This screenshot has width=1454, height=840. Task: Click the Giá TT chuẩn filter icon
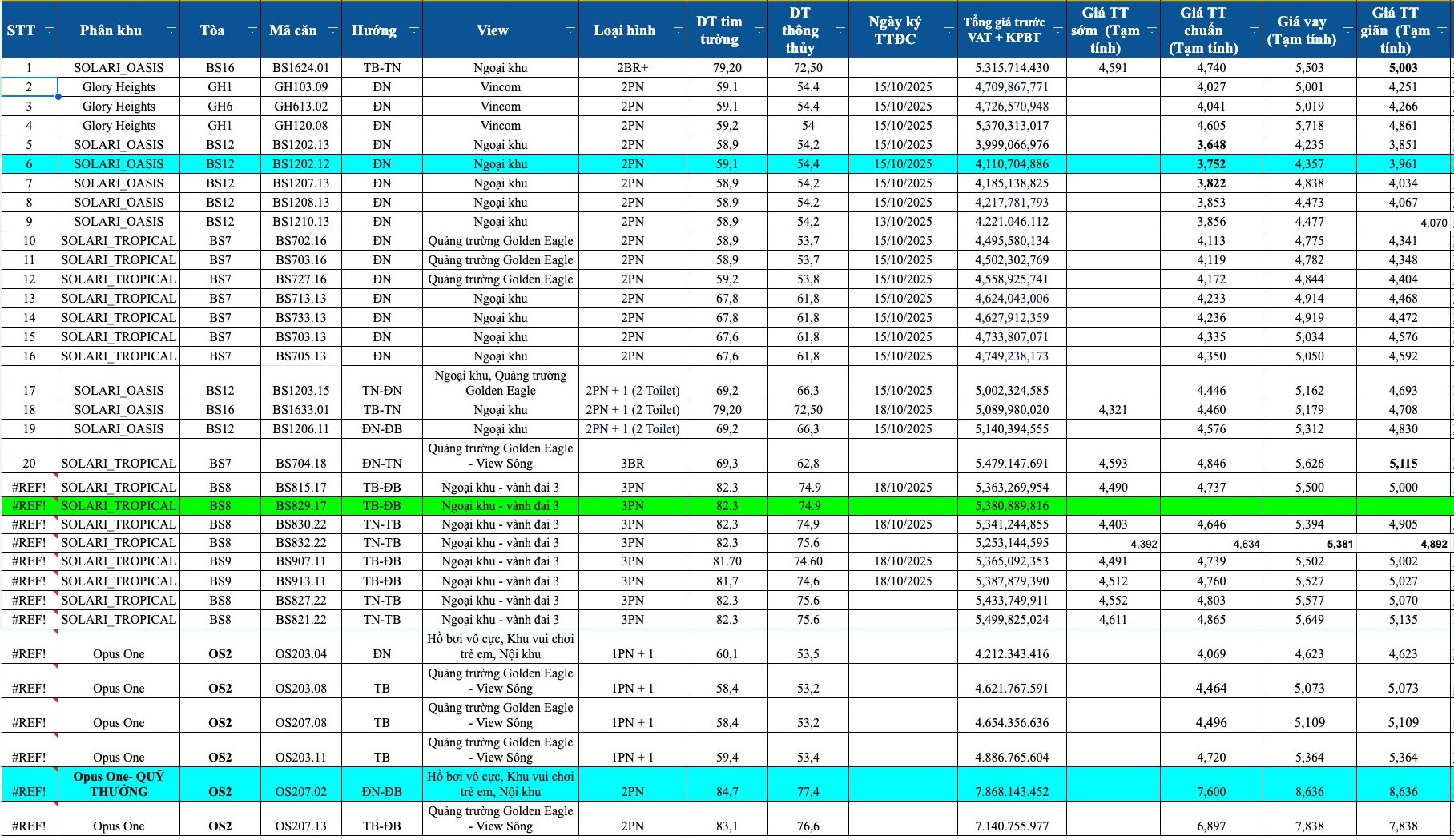tap(1254, 30)
